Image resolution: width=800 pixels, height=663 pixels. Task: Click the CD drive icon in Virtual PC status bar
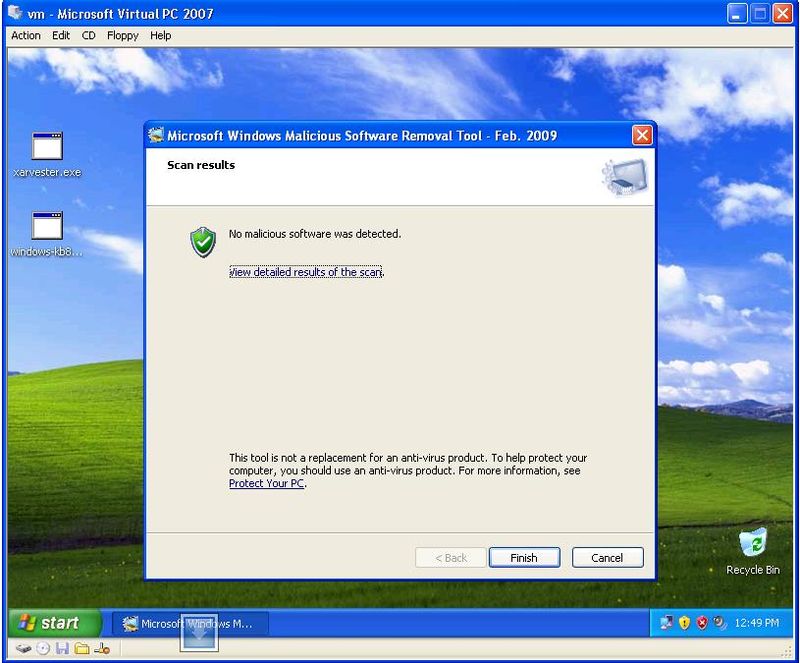[x=43, y=648]
